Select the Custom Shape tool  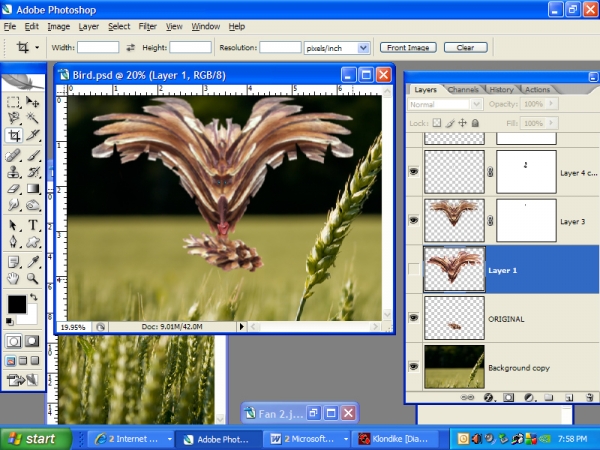point(33,241)
